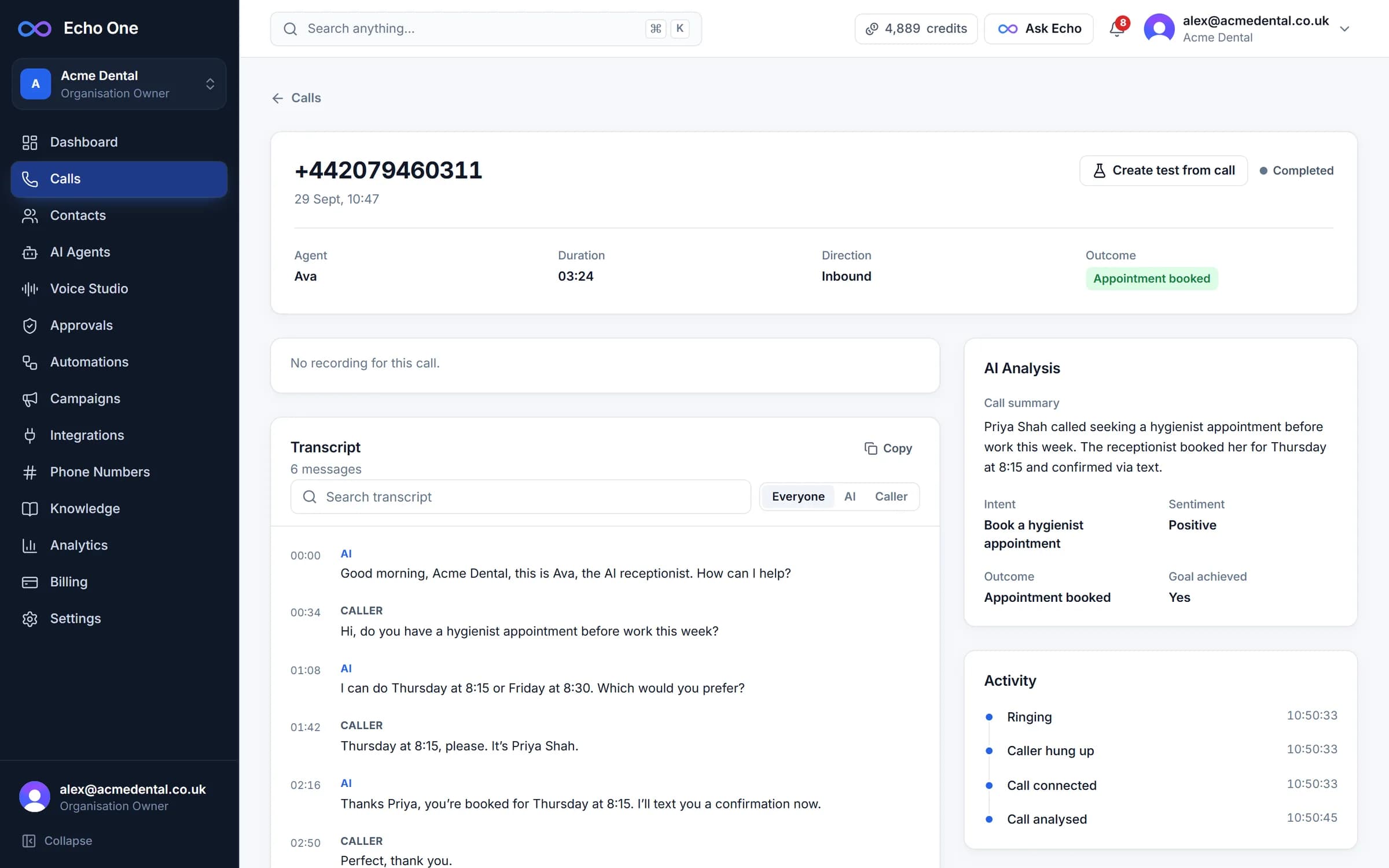Open the Knowledge menu item
Image resolution: width=1389 pixels, height=868 pixels.
pos(119,509)
